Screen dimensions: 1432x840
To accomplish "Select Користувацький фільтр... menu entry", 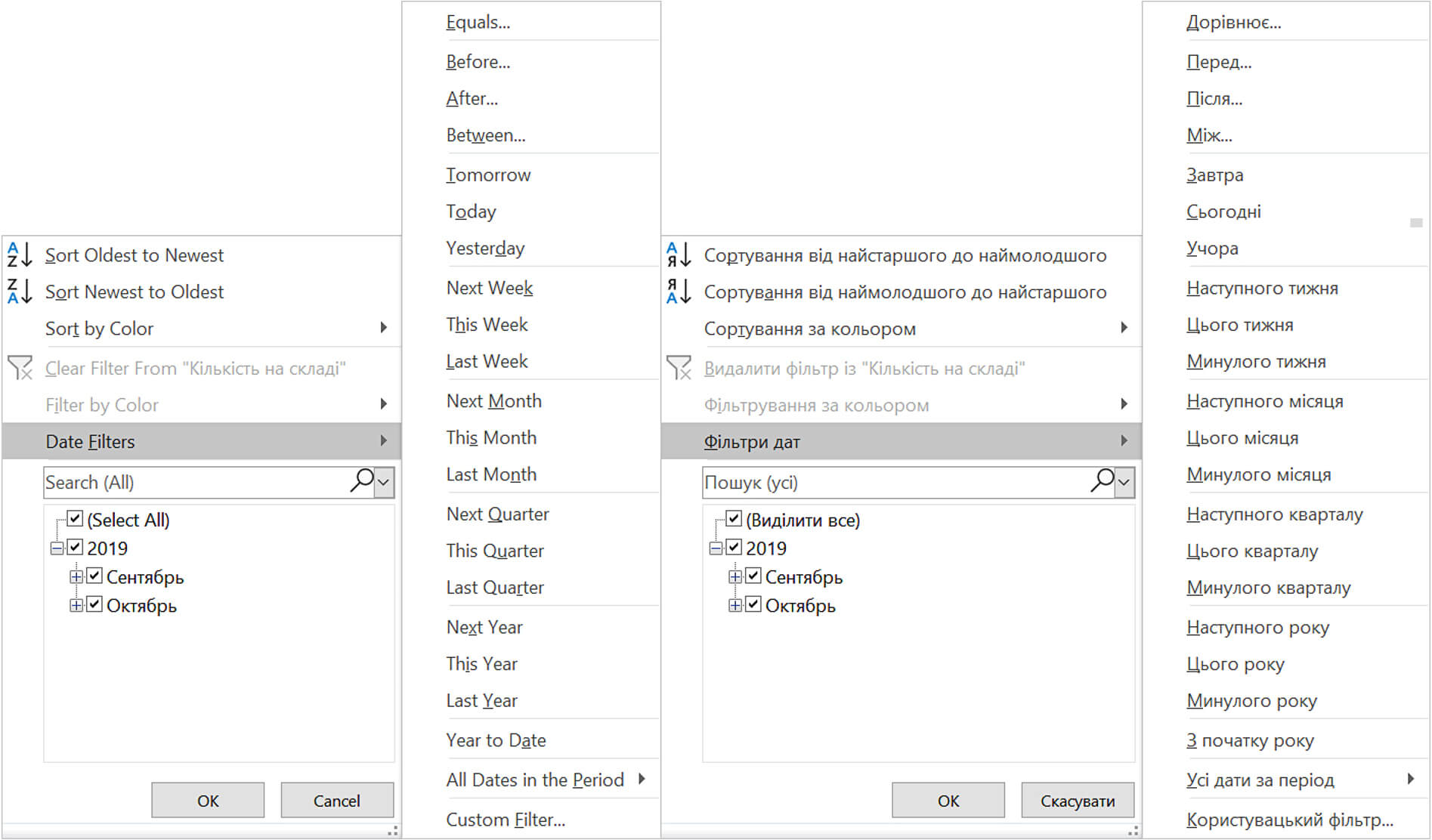I will pyautogui.click(x=1289, y=820).
